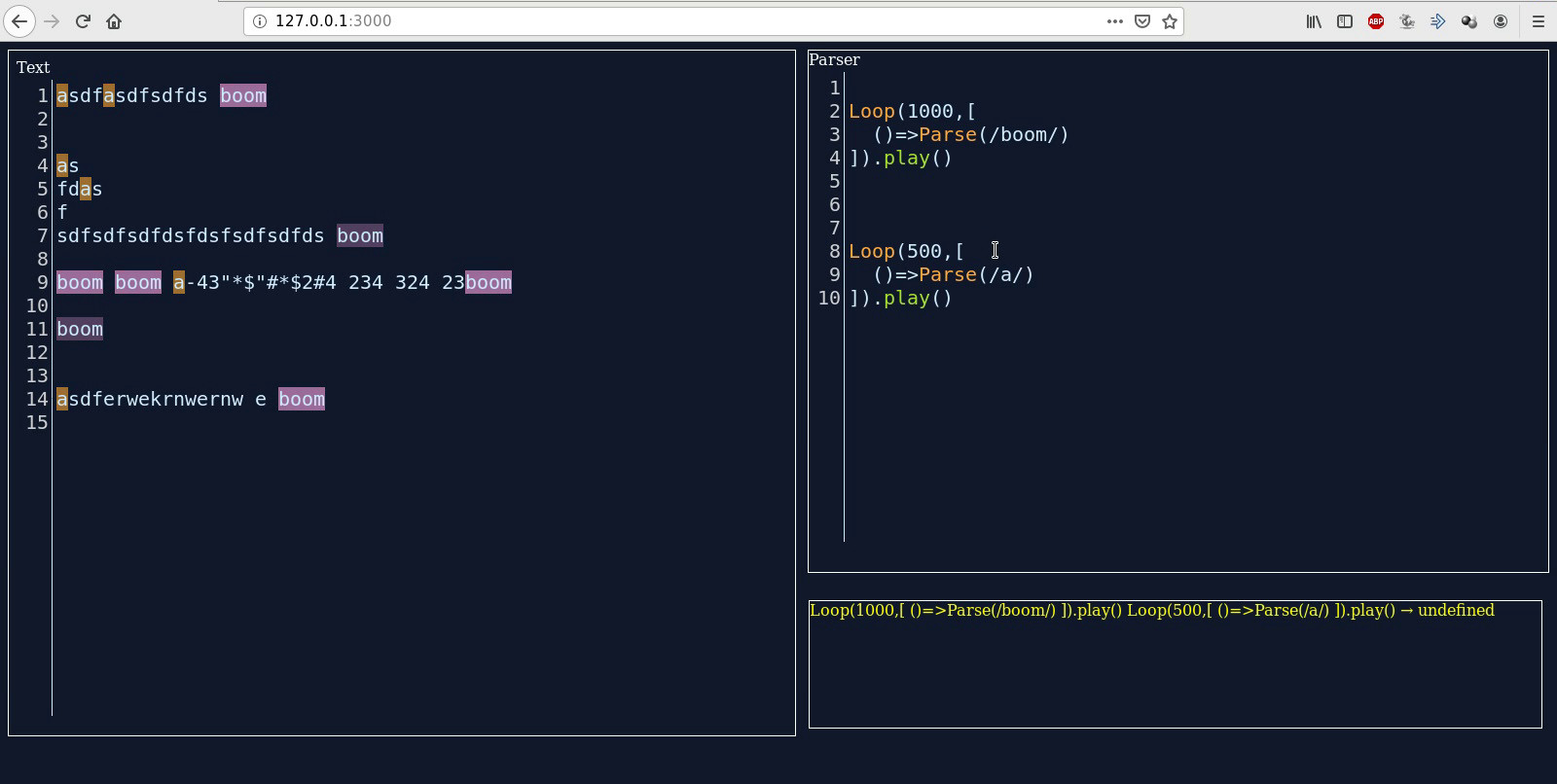Image resolution: width=1557 pixels, height=784 pixels.
Task: Click line number 15 in the Text gutter
Action: 37,422
